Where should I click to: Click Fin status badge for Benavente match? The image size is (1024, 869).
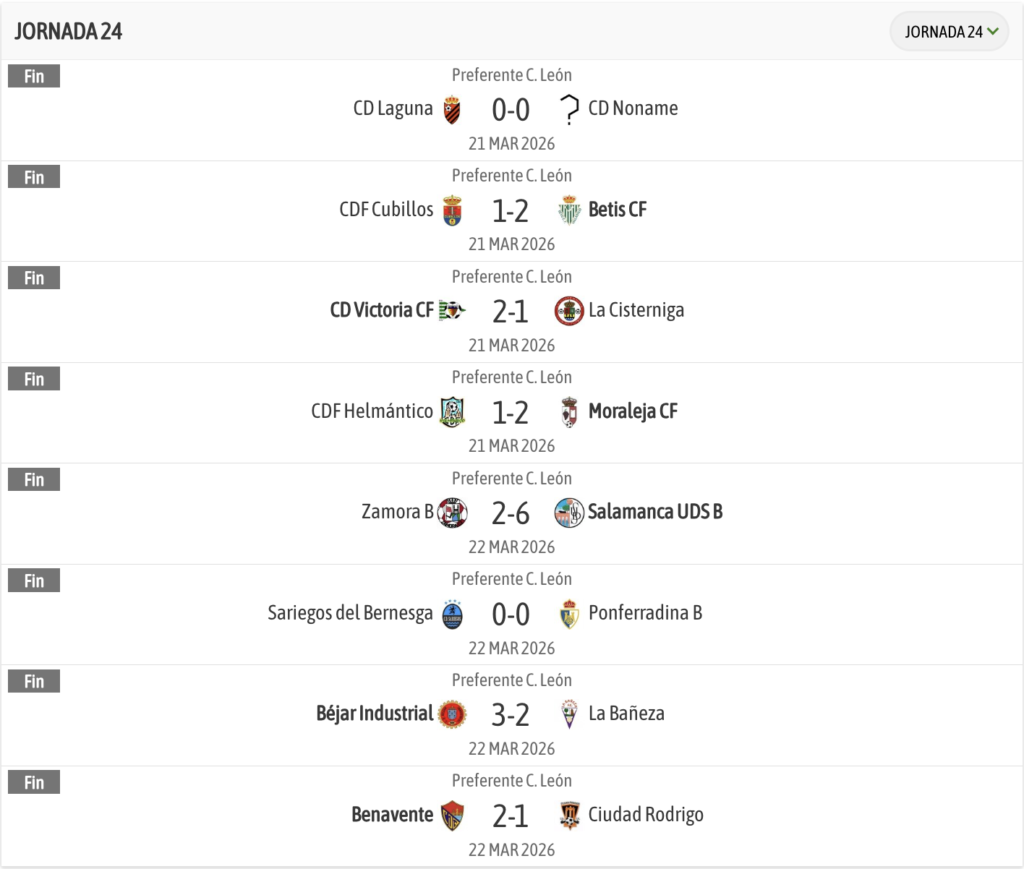[34, 782]
